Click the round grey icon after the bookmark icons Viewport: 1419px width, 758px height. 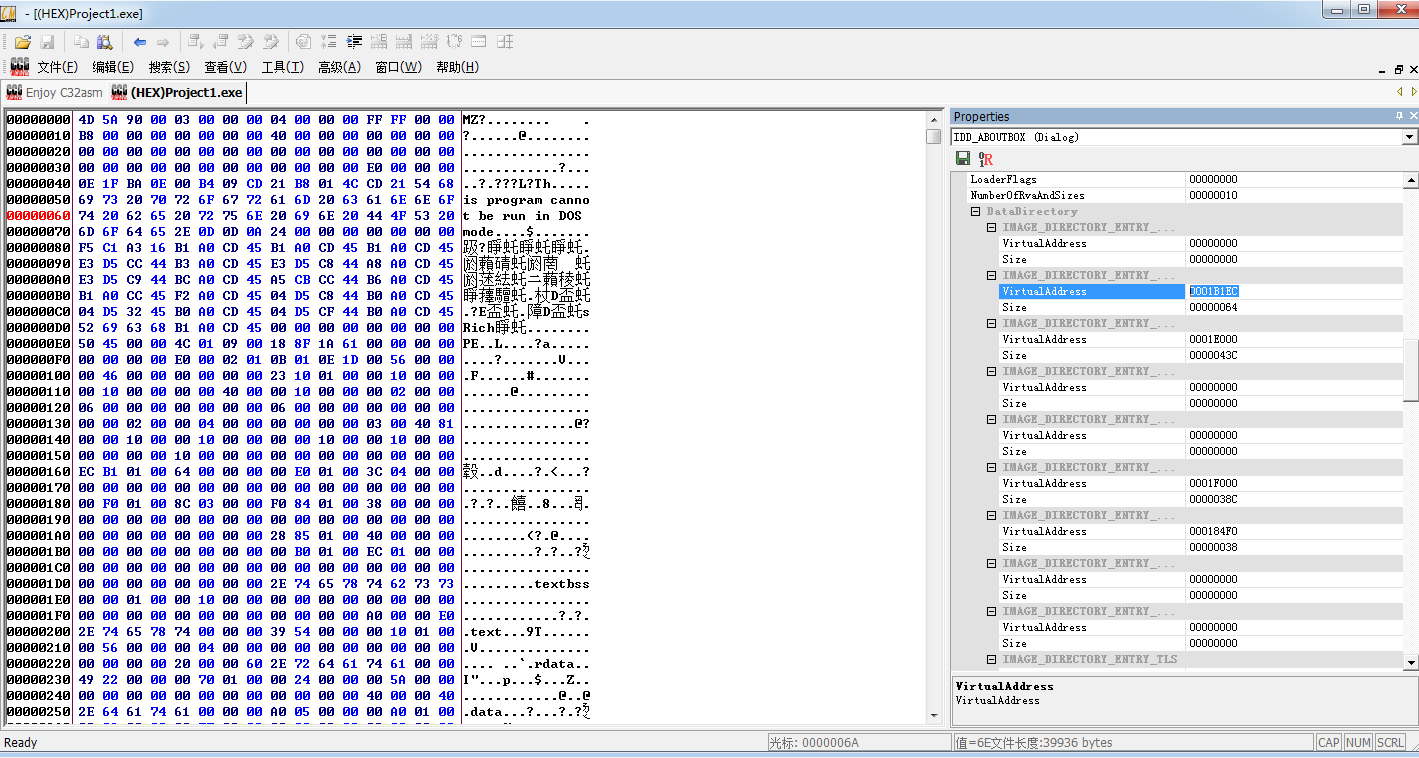(303, 42)
